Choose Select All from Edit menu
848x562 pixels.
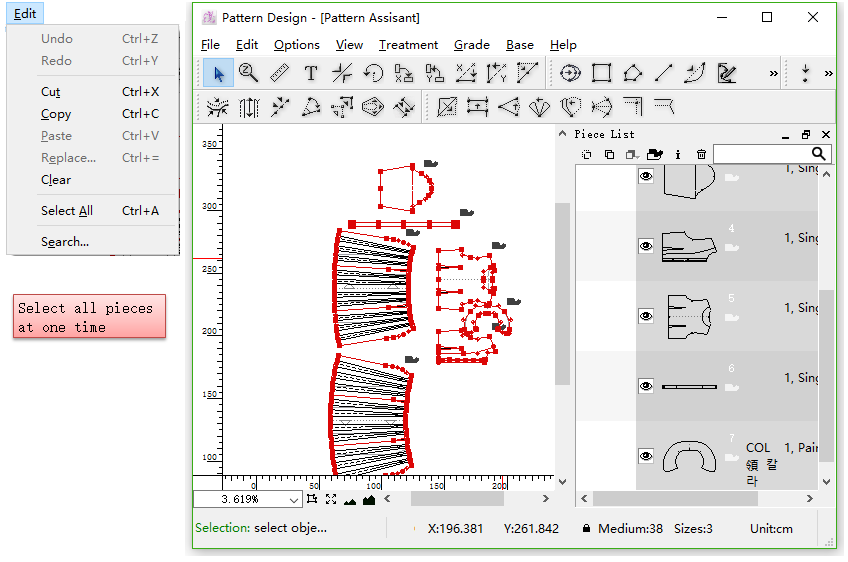pyautogui.click(x=67, y=211)
